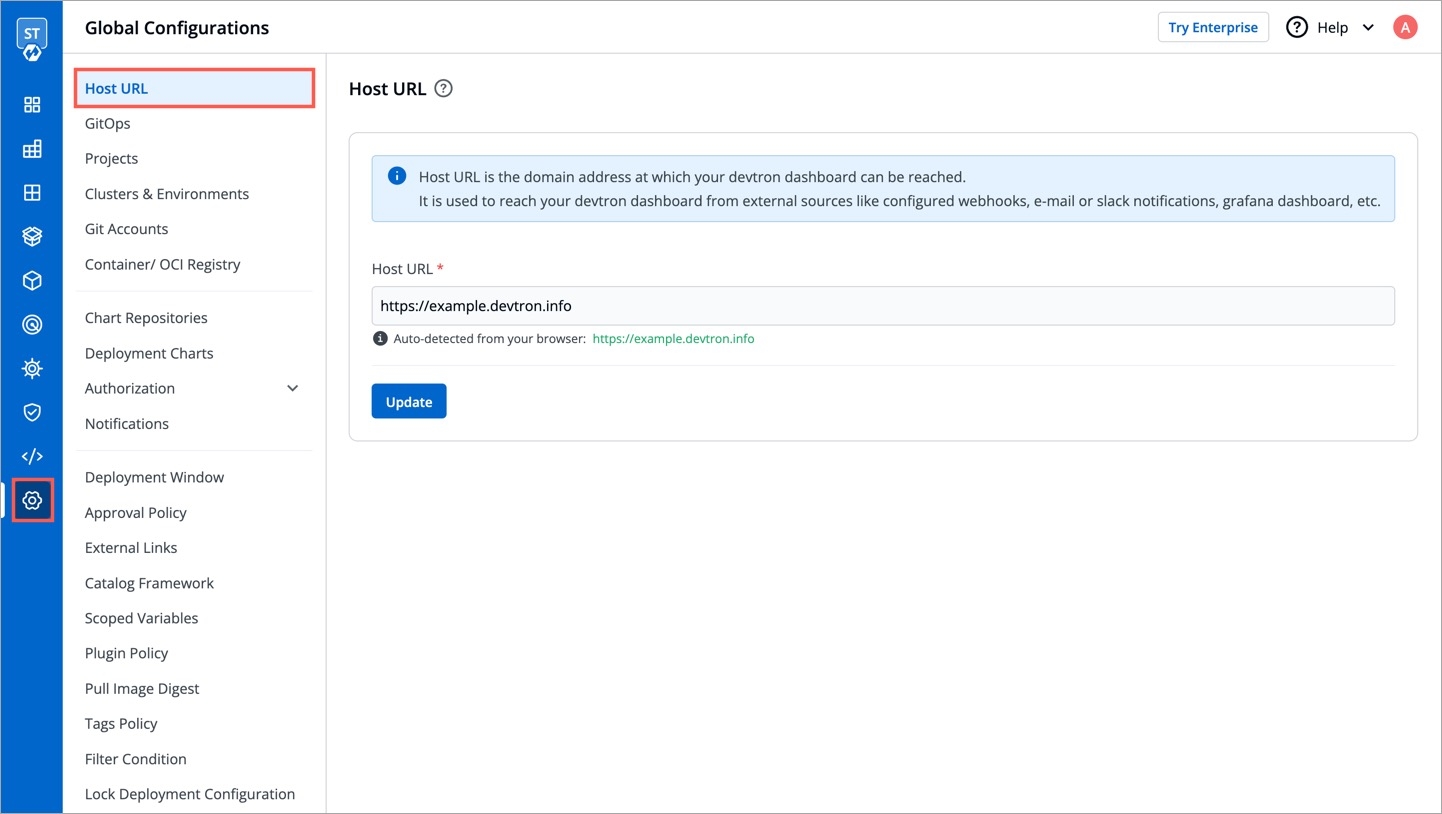Open the Help dropdown menu

pos(1331,28)
